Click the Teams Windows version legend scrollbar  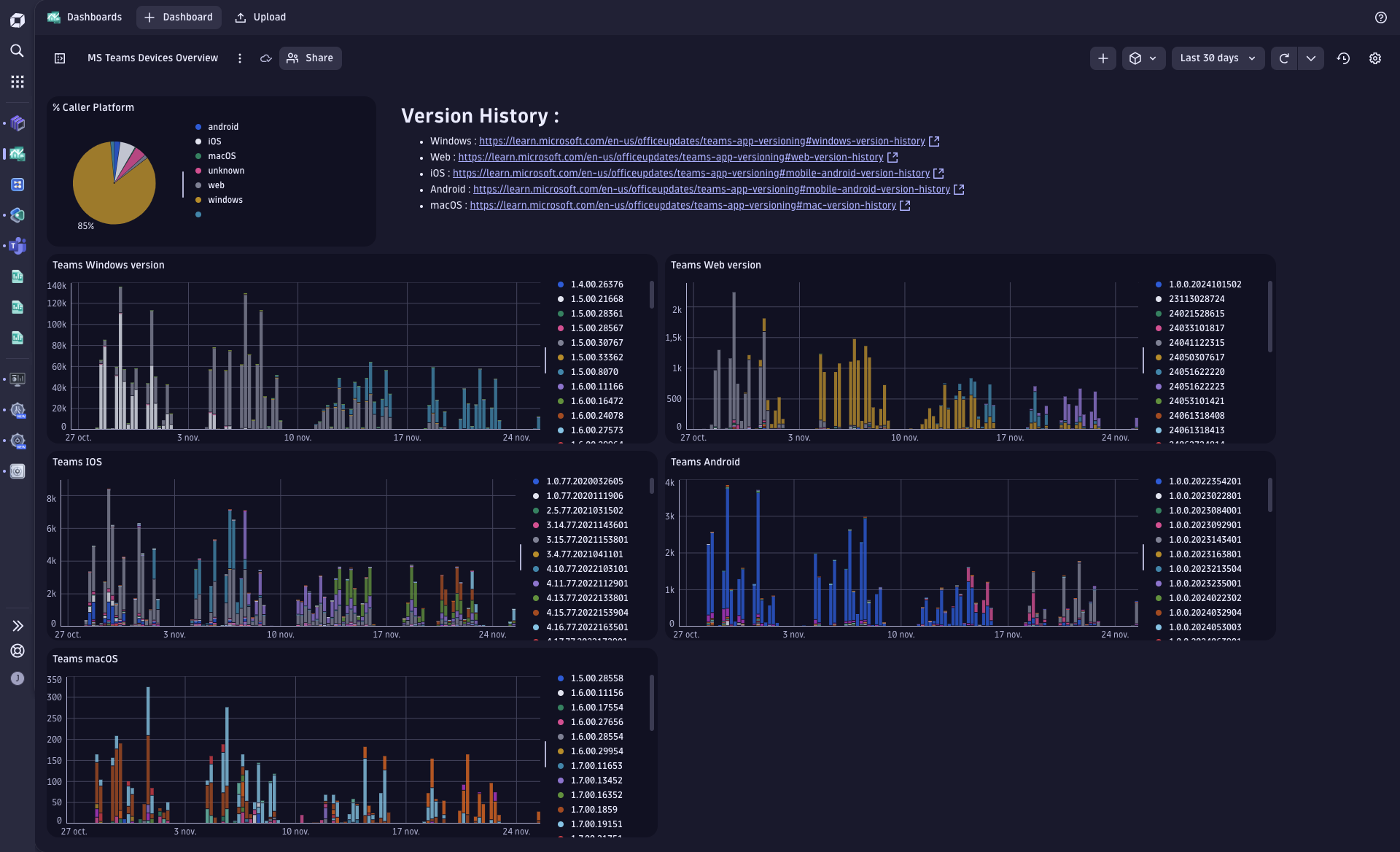pos(651,295)
